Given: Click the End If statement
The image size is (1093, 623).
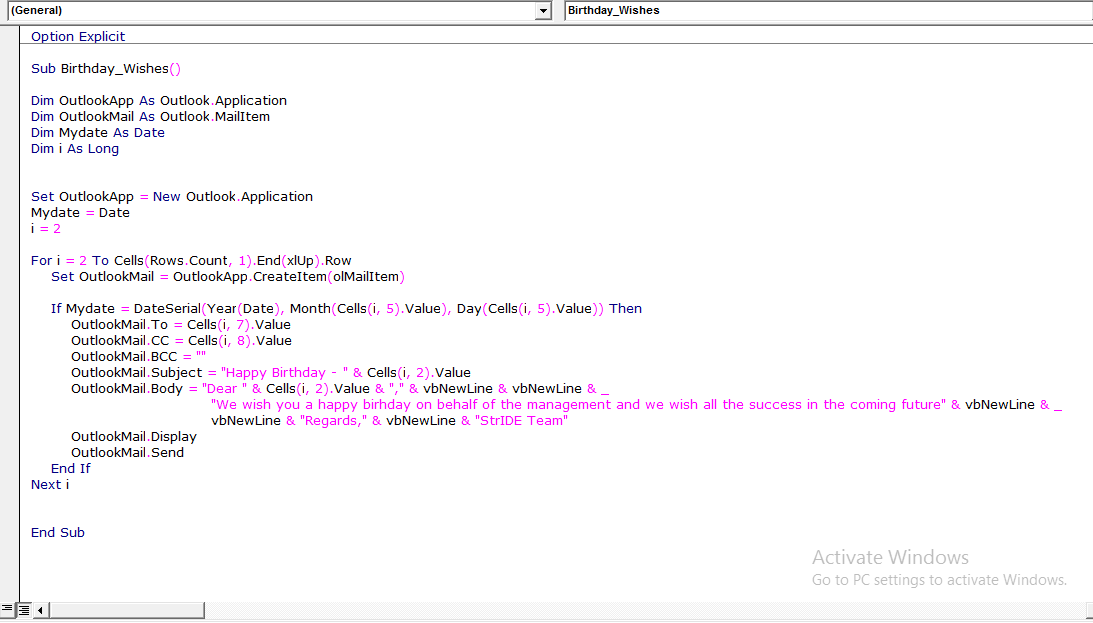Looking at the screenshot, I should click(x=71, y=468).
